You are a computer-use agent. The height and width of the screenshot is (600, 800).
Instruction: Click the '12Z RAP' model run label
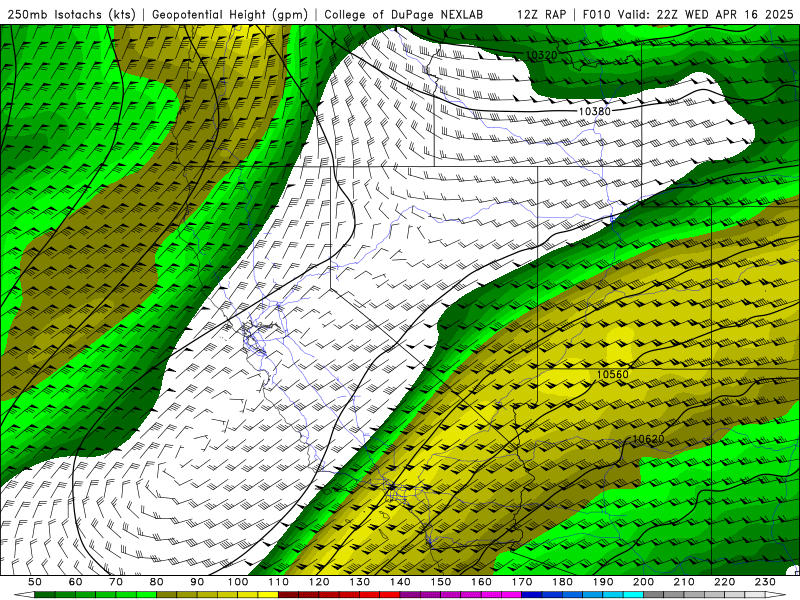[x=541, y=15]
